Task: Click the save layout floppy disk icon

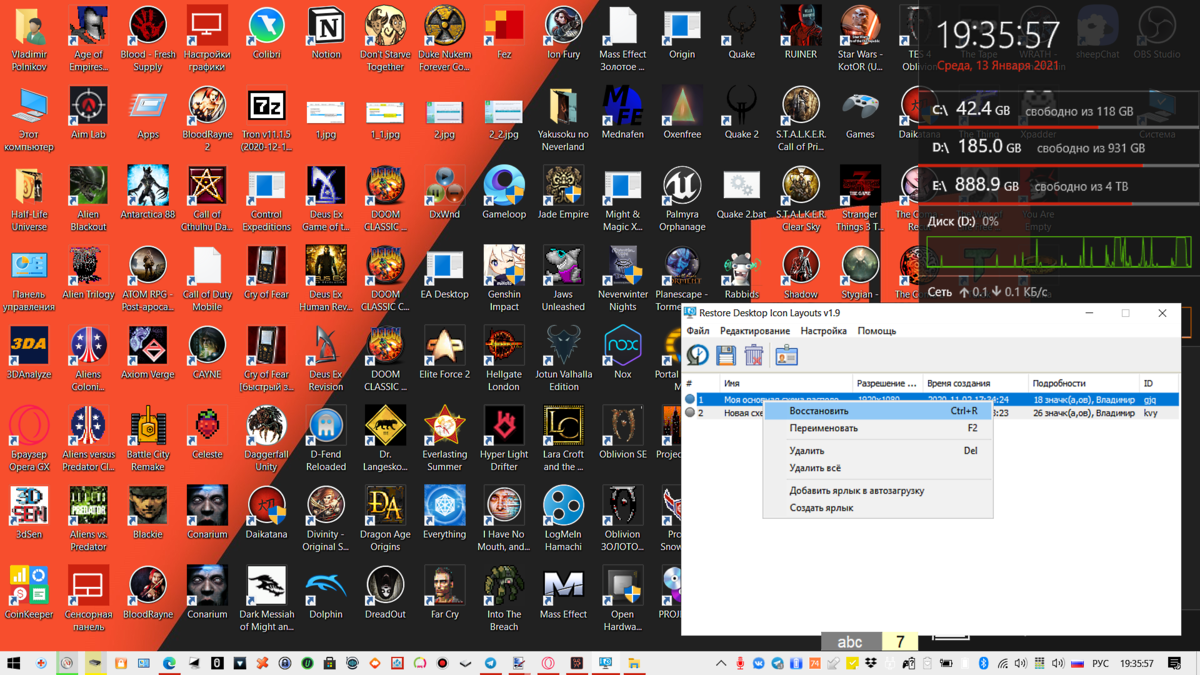Action: point(726,355)
